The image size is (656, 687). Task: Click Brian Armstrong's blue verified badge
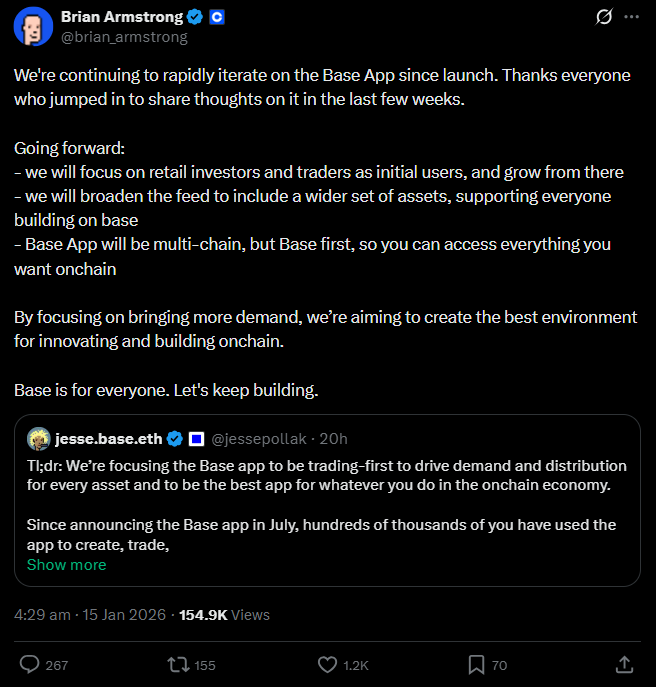pyautogui.click(x=197, y=17)
